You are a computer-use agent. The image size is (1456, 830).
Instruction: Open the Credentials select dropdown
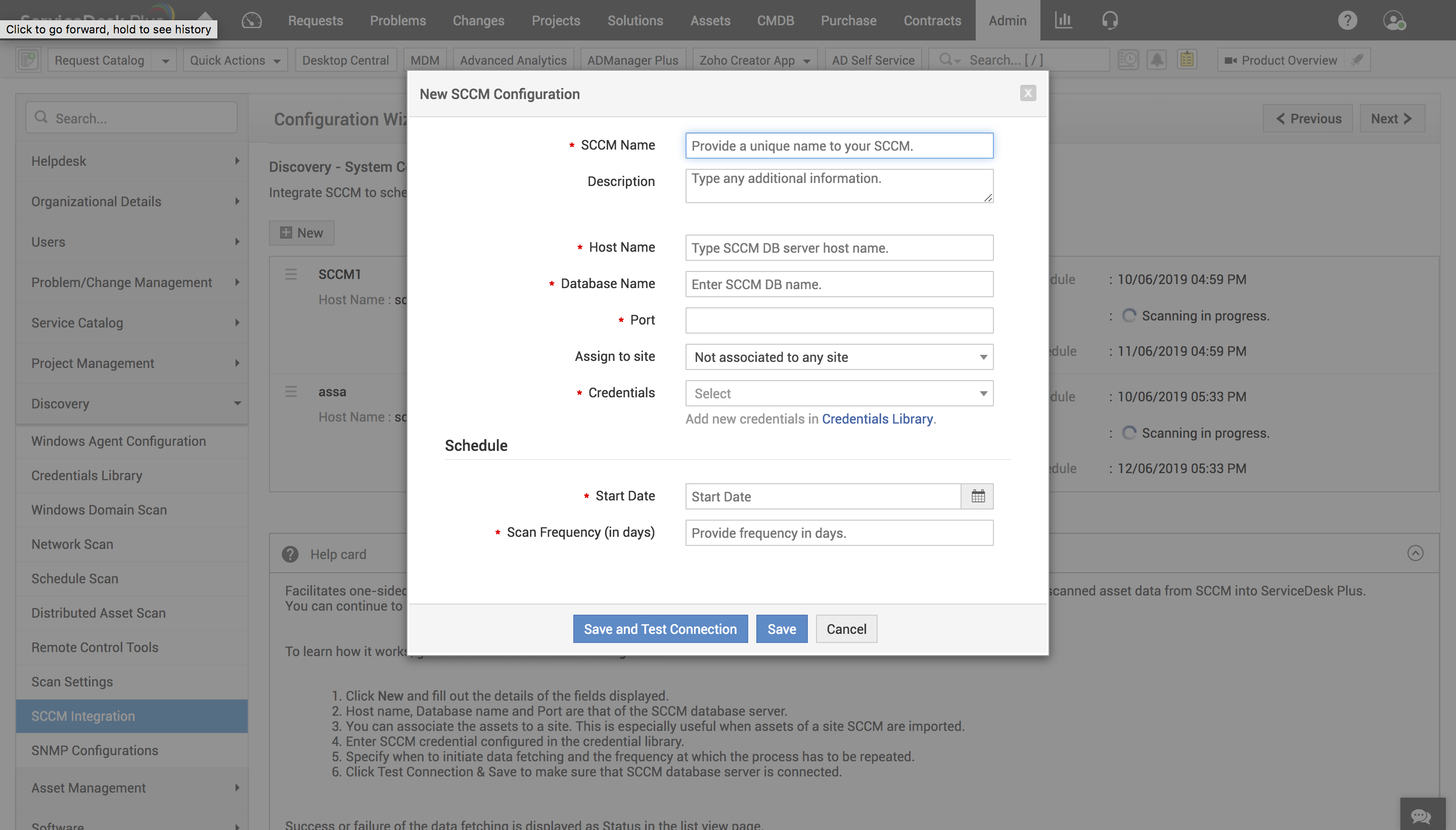[839, 393]
